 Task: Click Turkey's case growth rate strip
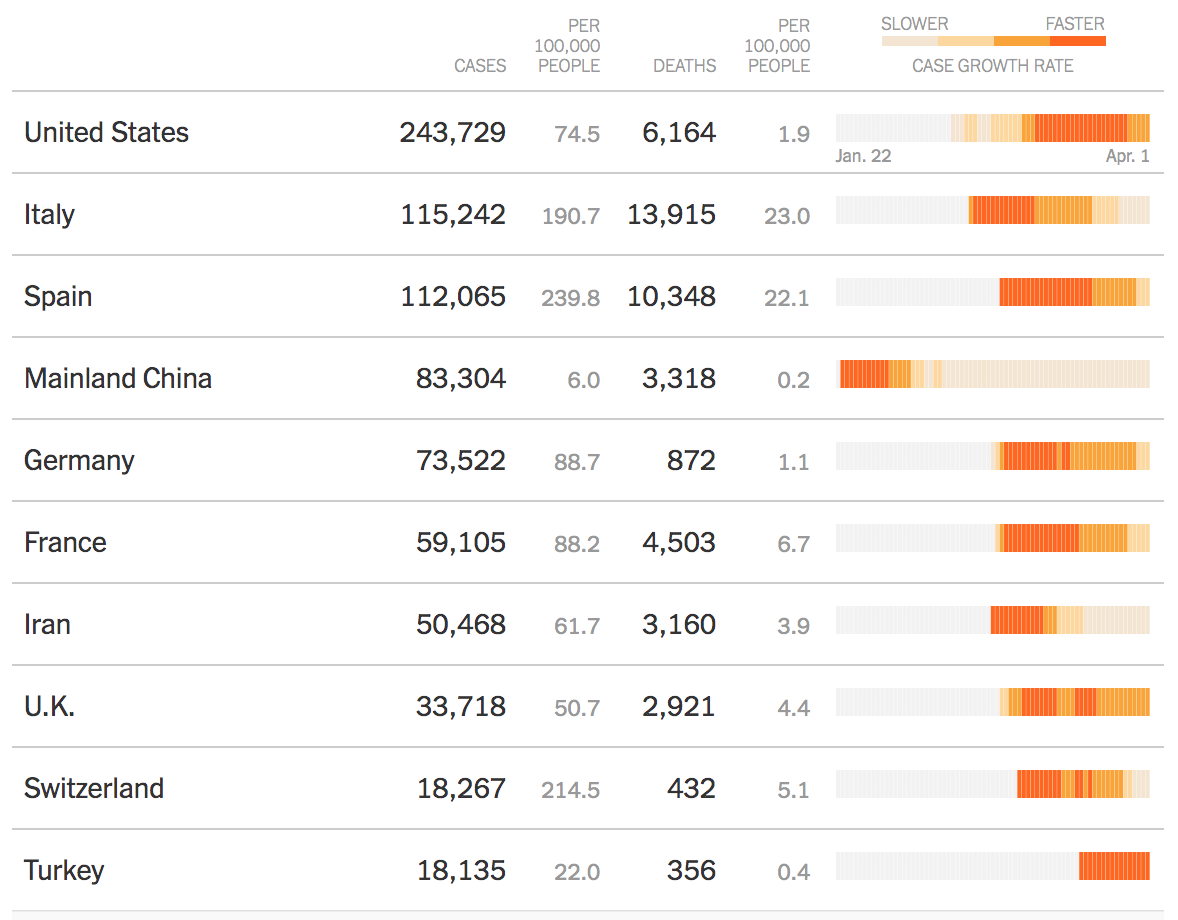[x=992, y=866]
